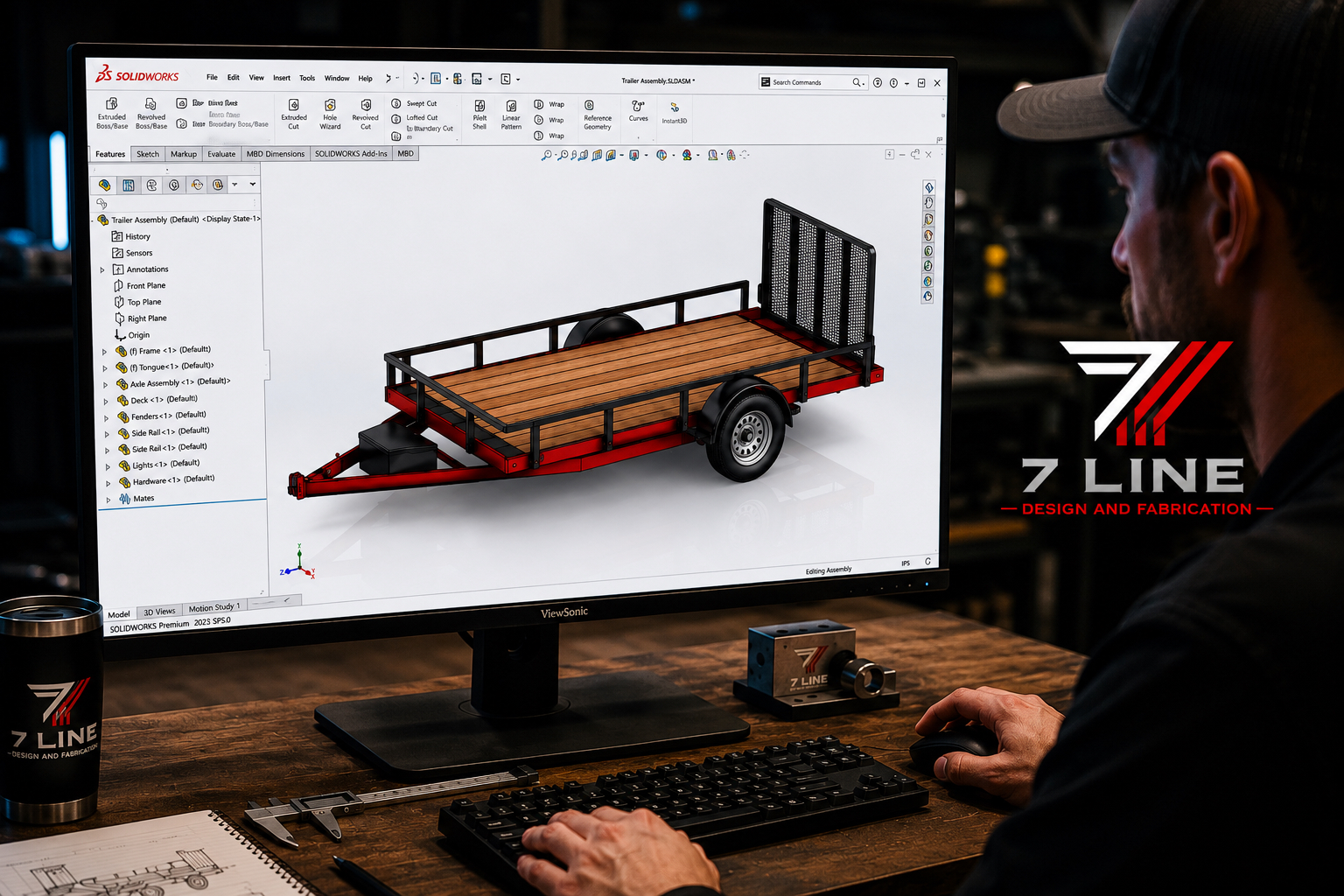Screen dimensions: 1344x896
Task: Select the Right Plane
Action: (x=141, y=318)
